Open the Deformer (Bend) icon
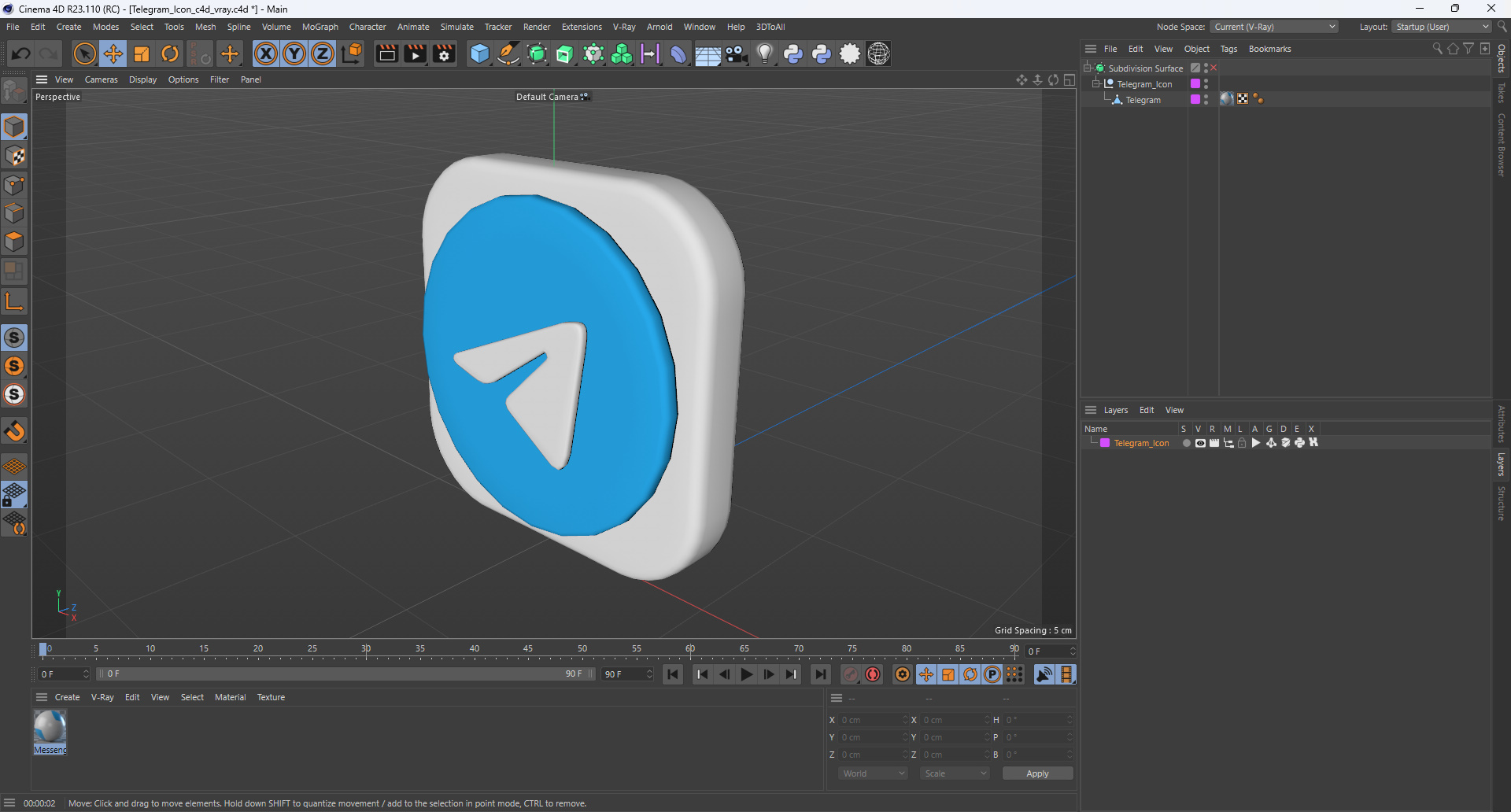1511x812 pixels. 678,54
